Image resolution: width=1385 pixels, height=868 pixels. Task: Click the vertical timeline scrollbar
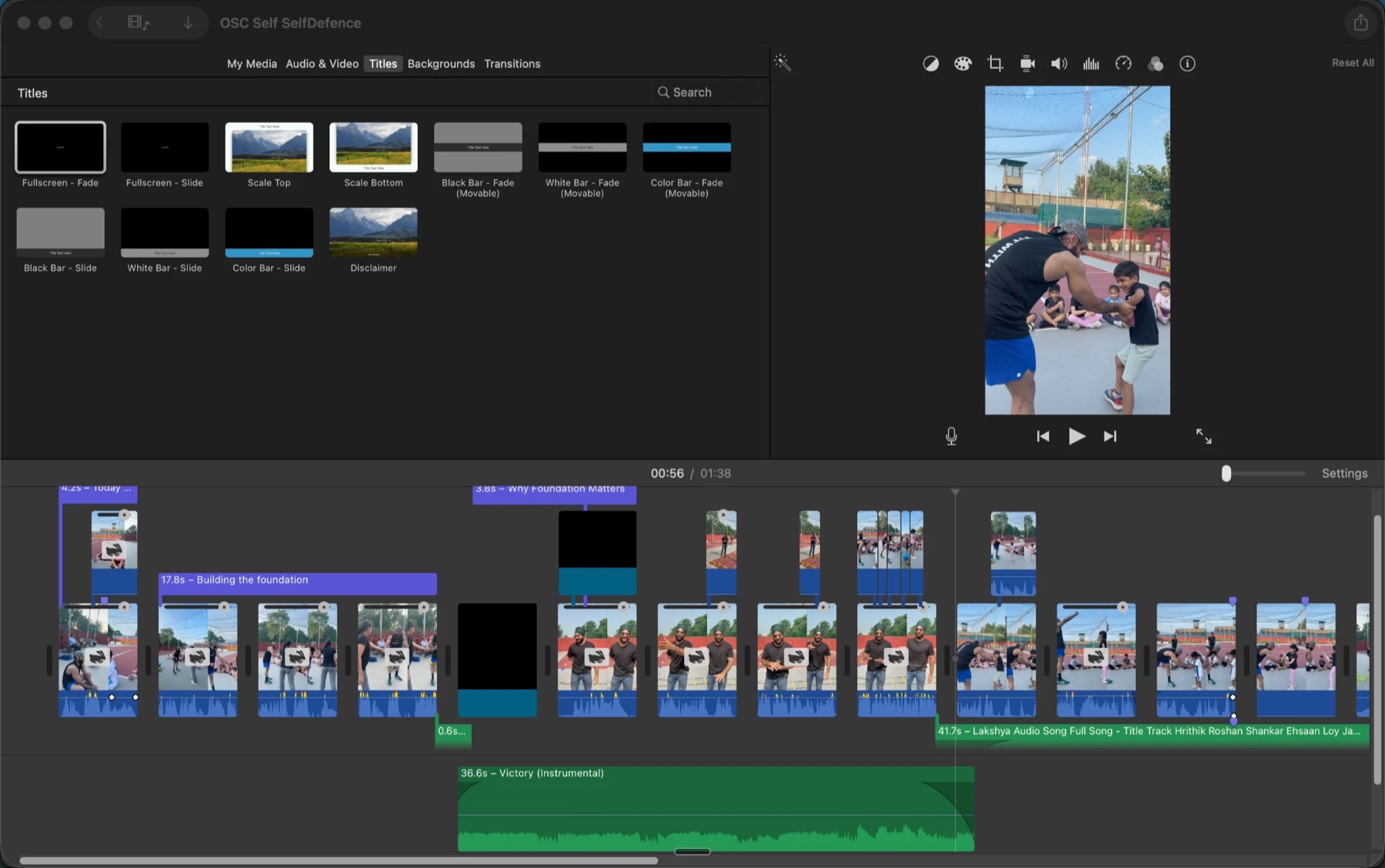(x=1377, y=650)
